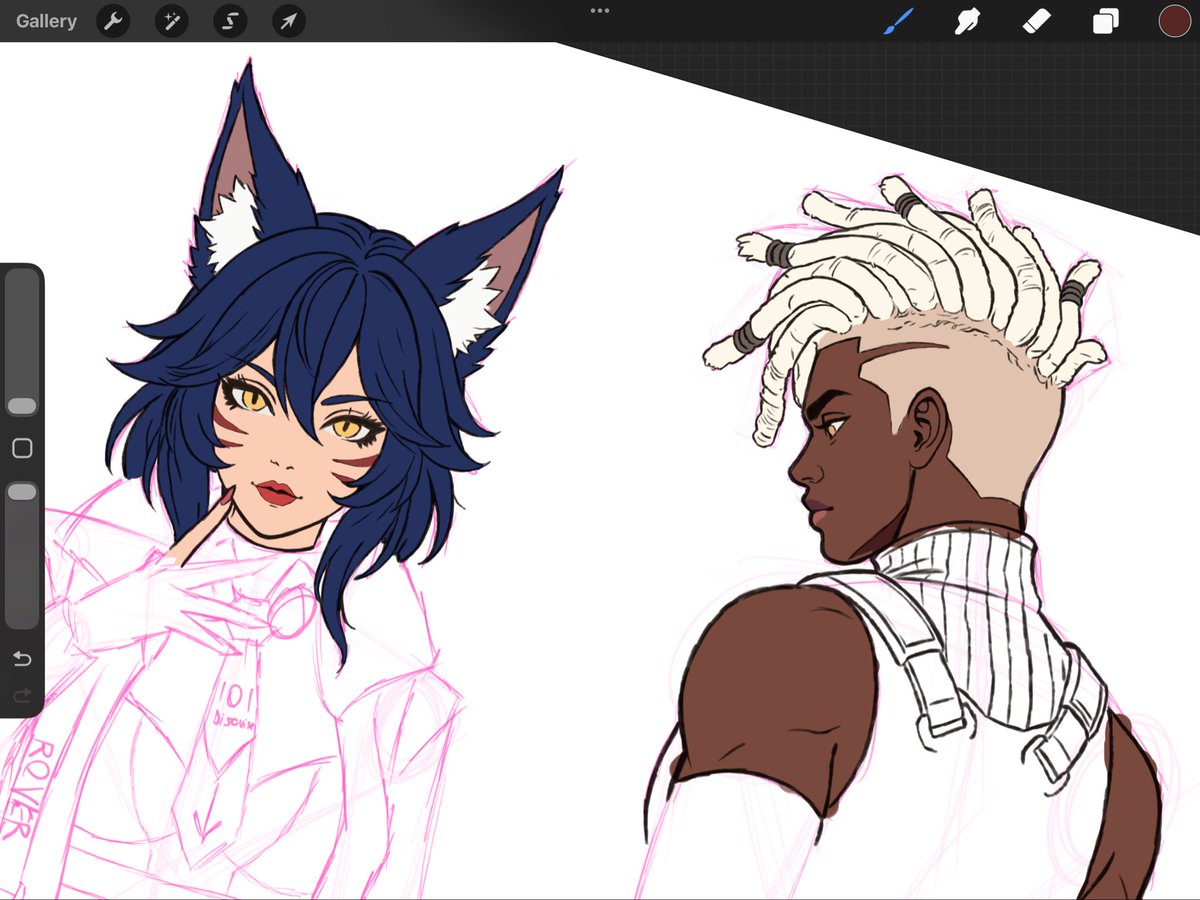Activate the Selection tool

229,21
